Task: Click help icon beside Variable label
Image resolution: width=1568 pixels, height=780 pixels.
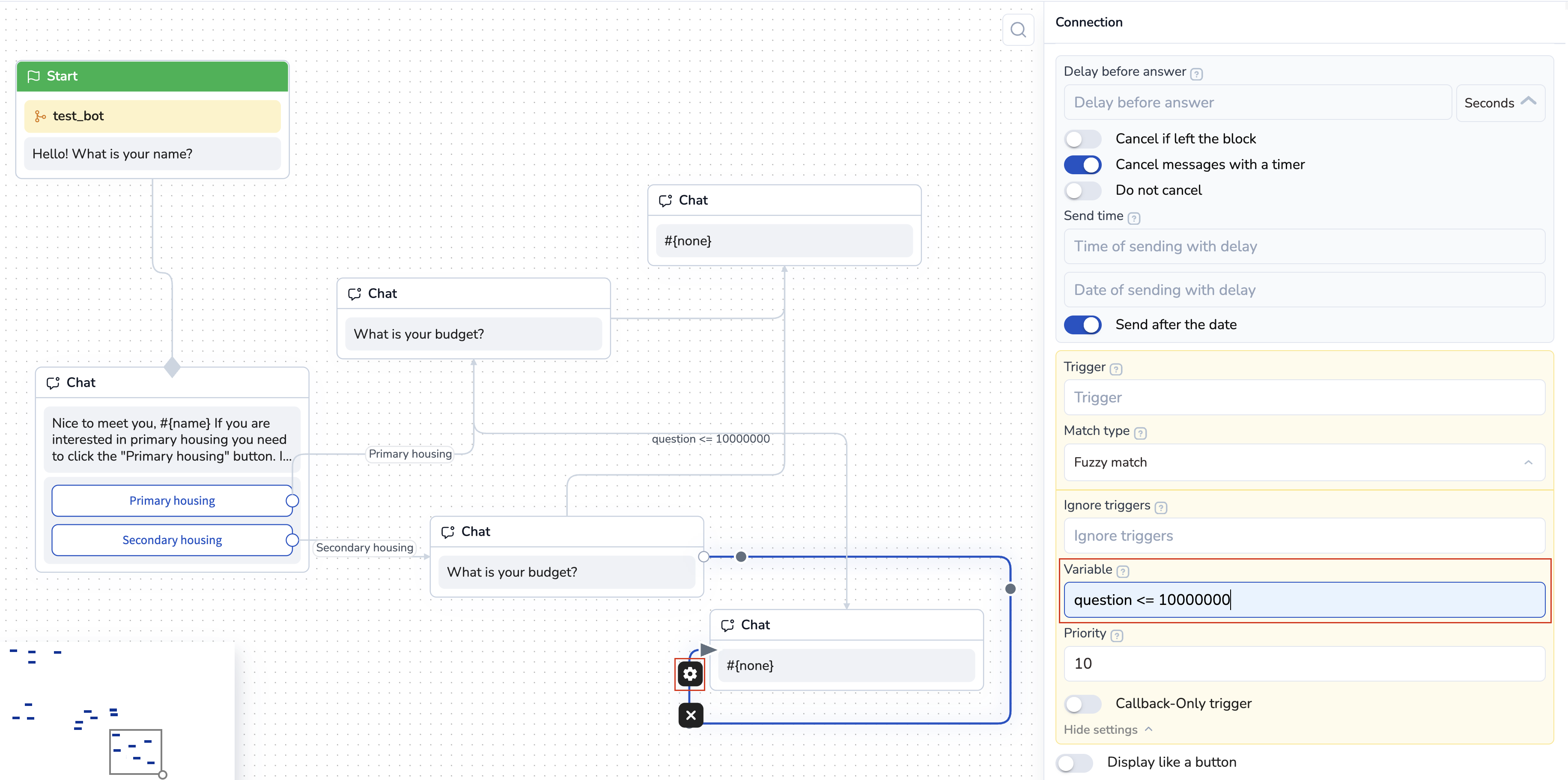Action: pyautogui.click(x=1123, y=572)
